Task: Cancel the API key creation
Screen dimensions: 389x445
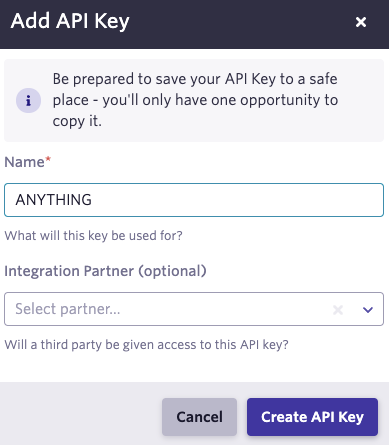Action: click(x=199, y=417)
